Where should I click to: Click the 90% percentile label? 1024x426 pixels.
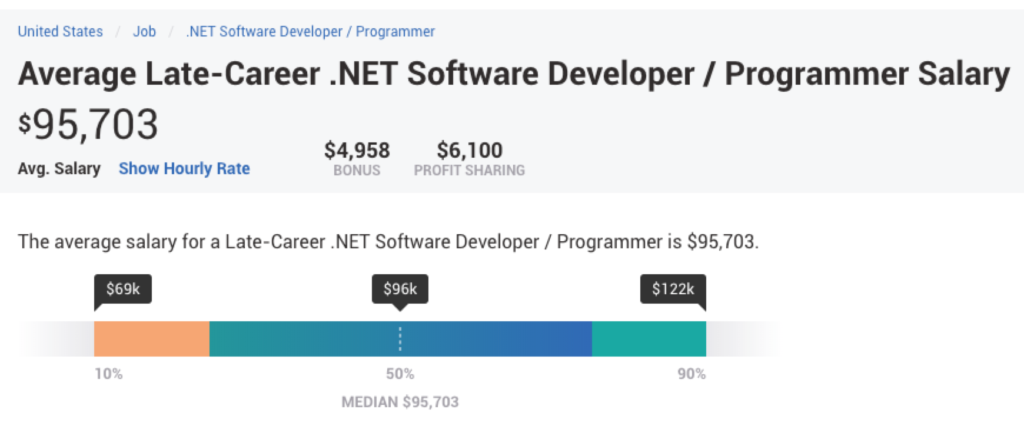tap(689, 374)
